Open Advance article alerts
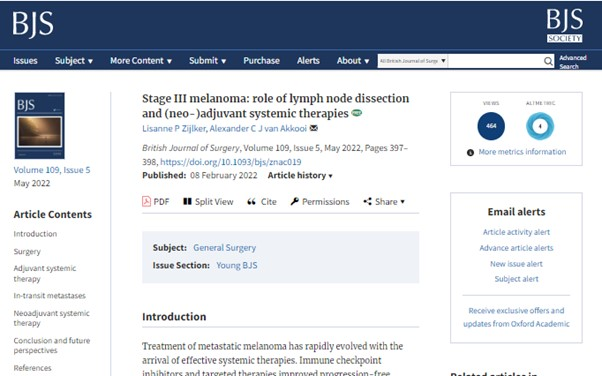The width and height of the screenshot is (602, 376). 516,248
